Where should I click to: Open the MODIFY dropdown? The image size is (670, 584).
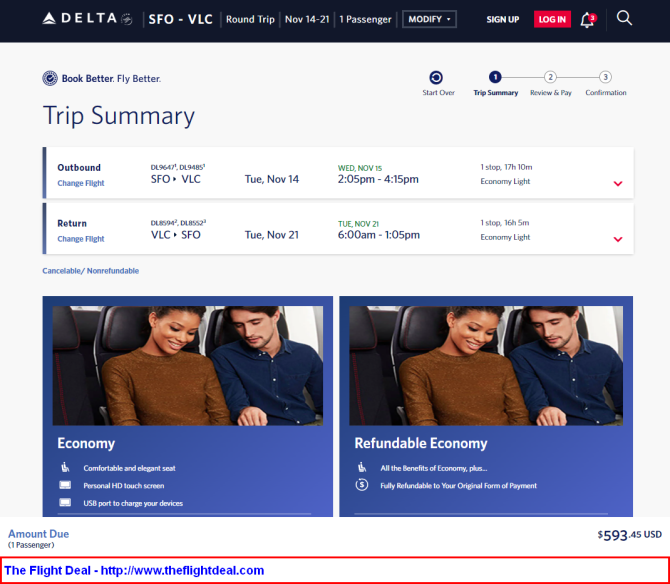(x=429, y=19)
